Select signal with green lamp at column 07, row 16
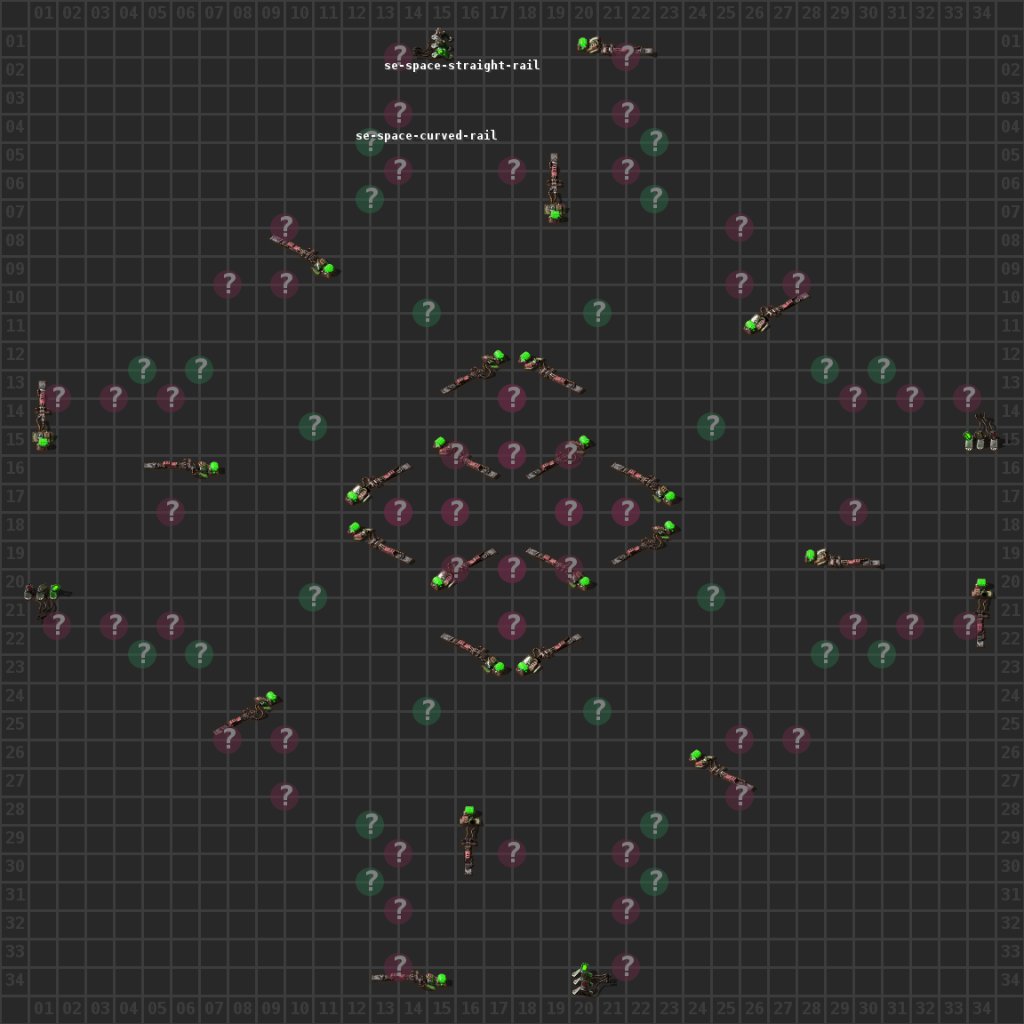 pyautogui.click(x=182, y=468)
